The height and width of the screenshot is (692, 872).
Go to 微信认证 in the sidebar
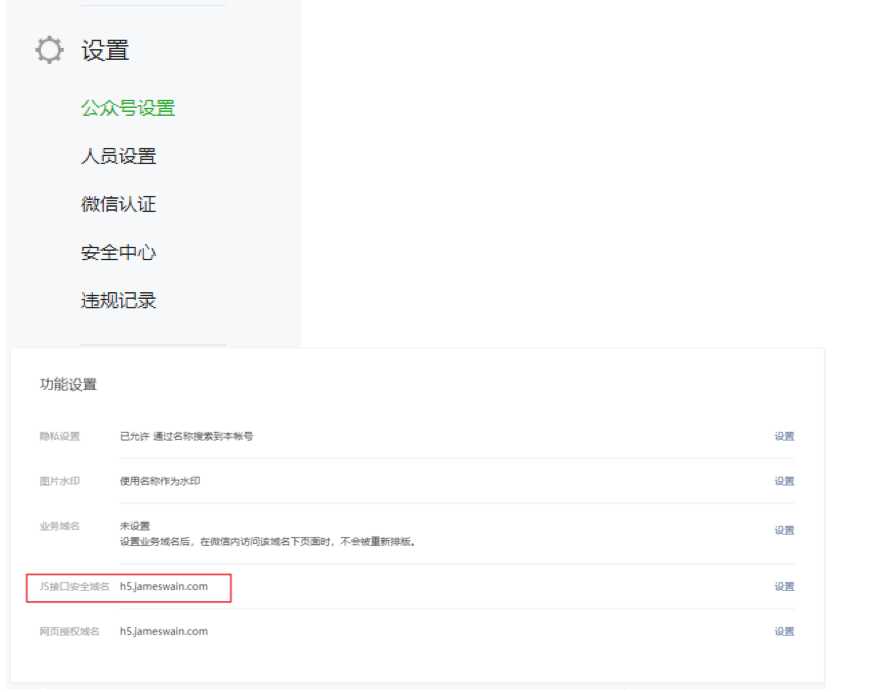pyautogui.click(x=118, y=204)
